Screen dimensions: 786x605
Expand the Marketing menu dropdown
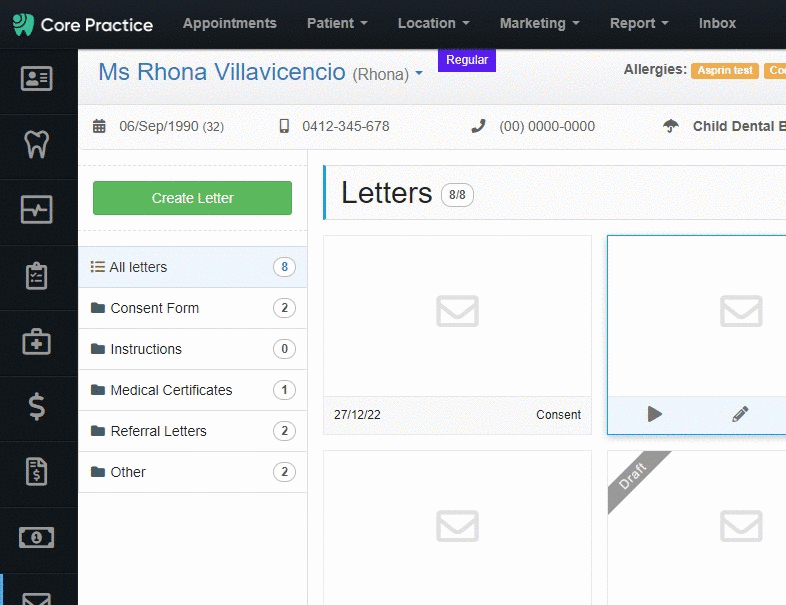[539, 23]
